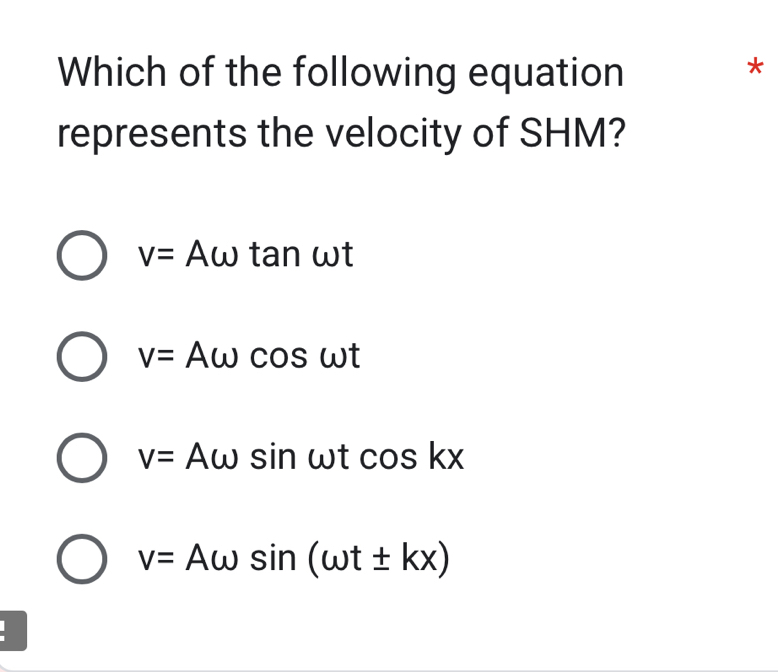The height and width of the screenshot is (672, 778).
Task: Mark the Aω sin (ωt ± kx) radio button
Action: point(82,559)
